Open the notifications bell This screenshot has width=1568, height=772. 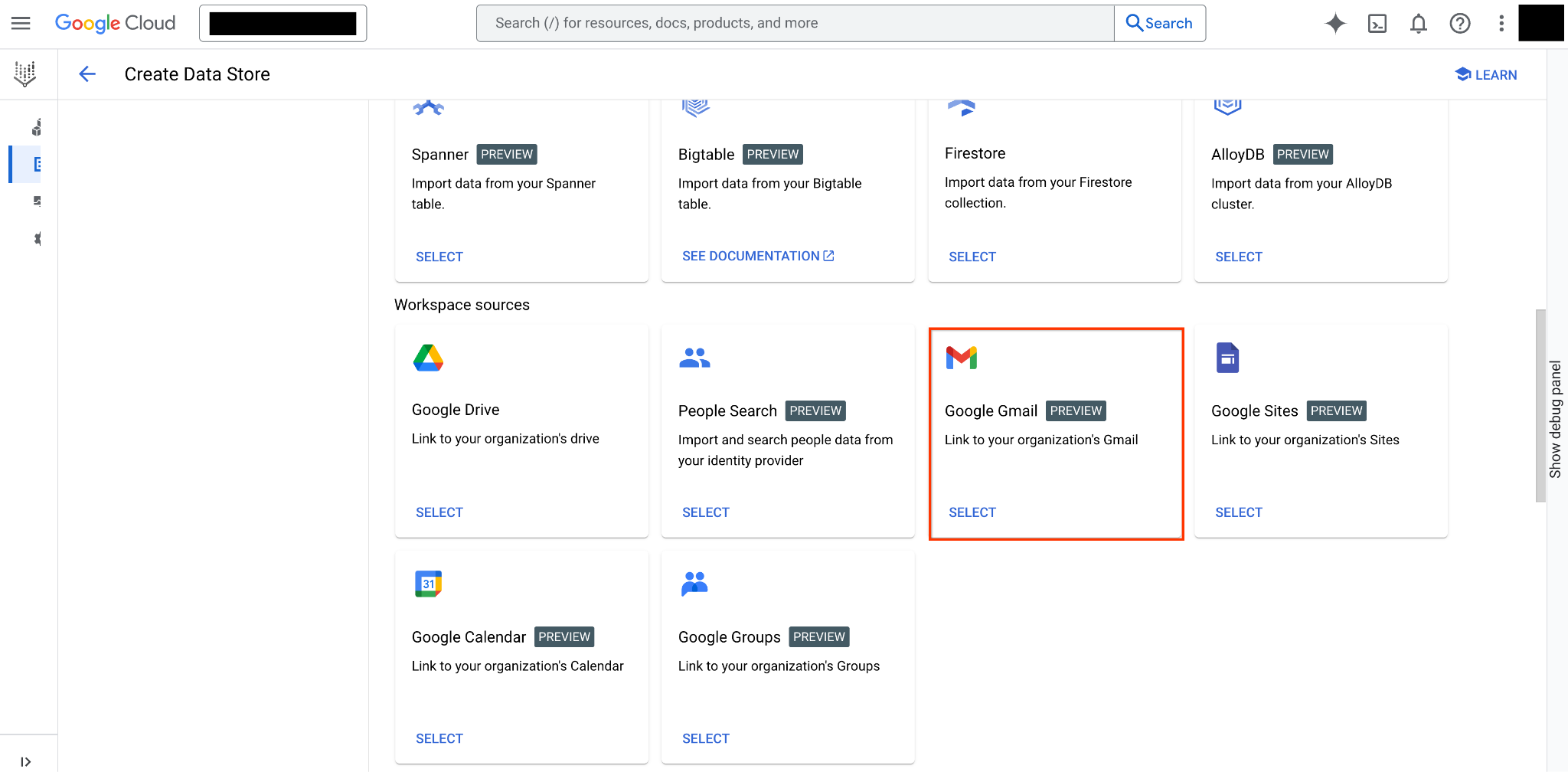(1418, 24)
